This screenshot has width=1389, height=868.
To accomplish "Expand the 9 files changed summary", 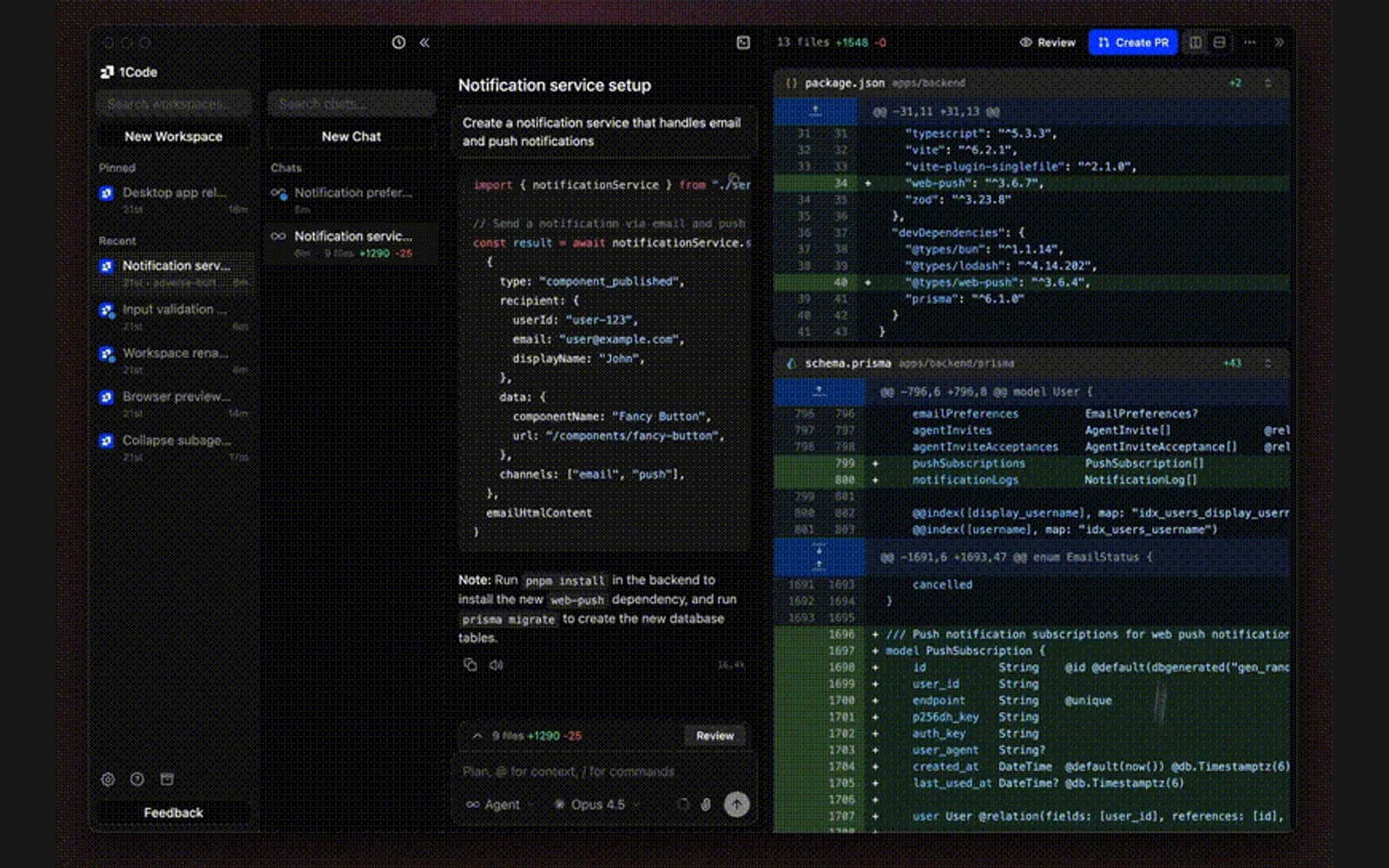I will [x=477, y=736].
